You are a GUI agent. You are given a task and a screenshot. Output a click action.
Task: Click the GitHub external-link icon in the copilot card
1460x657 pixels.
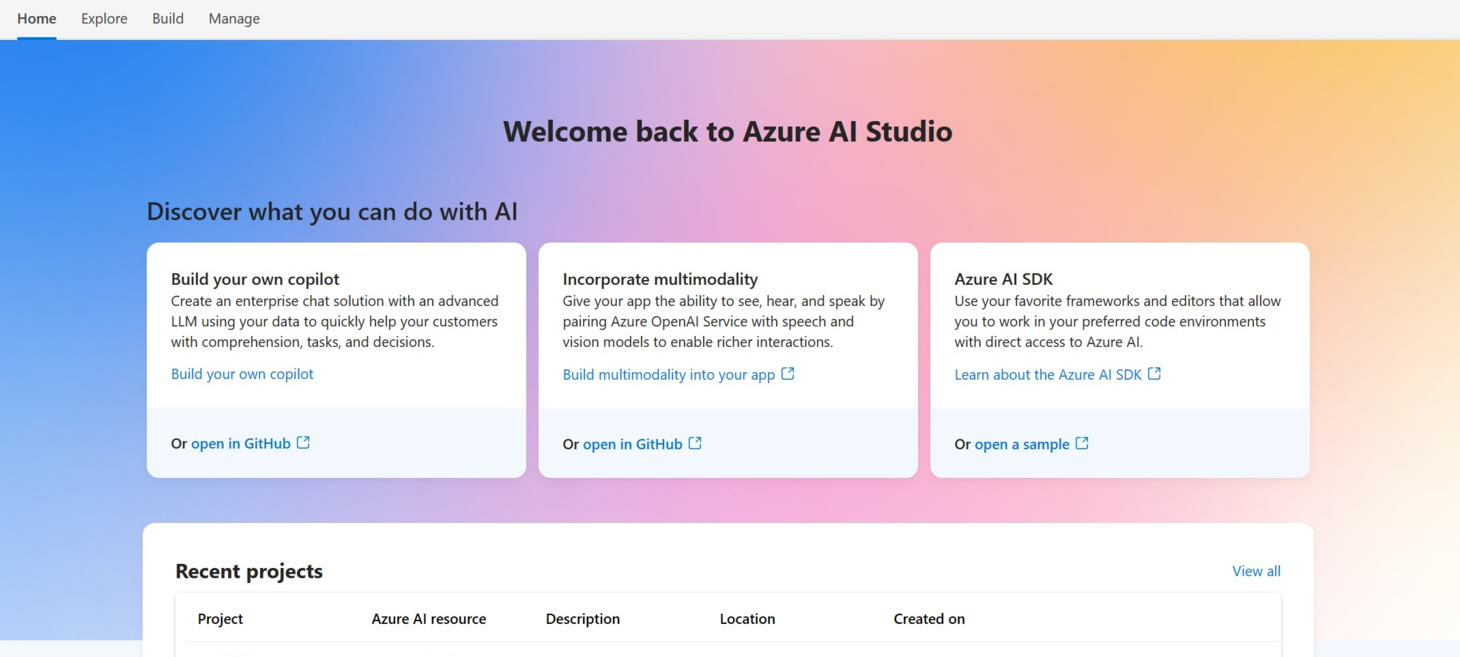click(x=303, y=442)
